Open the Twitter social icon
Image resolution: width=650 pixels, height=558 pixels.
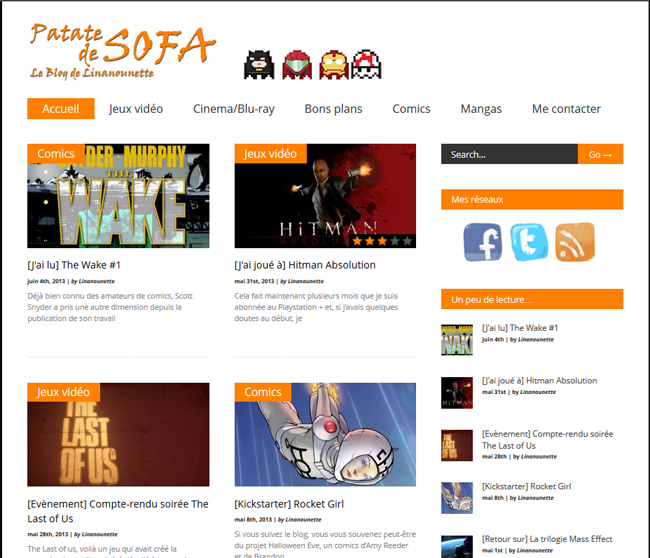pos(529,242)
